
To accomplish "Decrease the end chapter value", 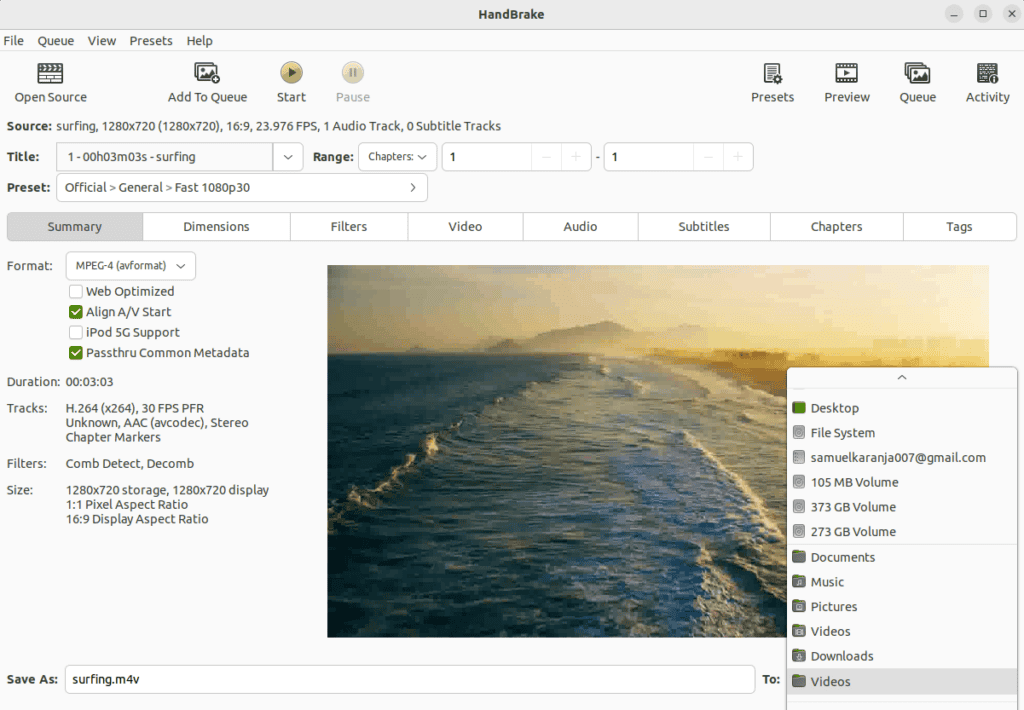I will tap(709, 157).
